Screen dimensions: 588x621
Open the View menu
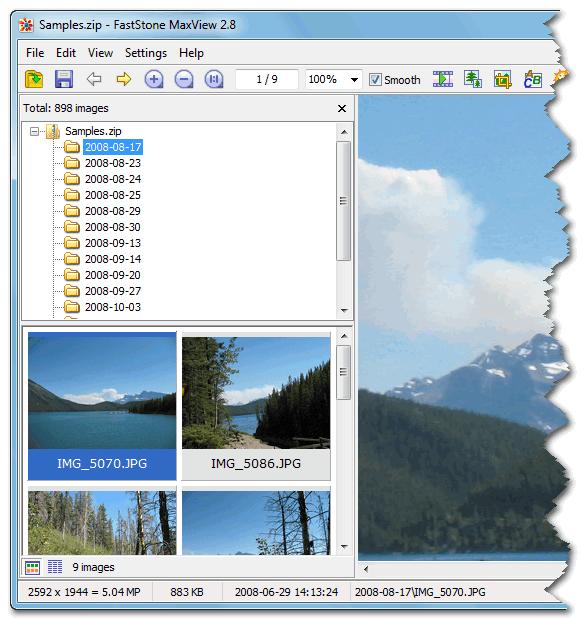click(100, 53)
